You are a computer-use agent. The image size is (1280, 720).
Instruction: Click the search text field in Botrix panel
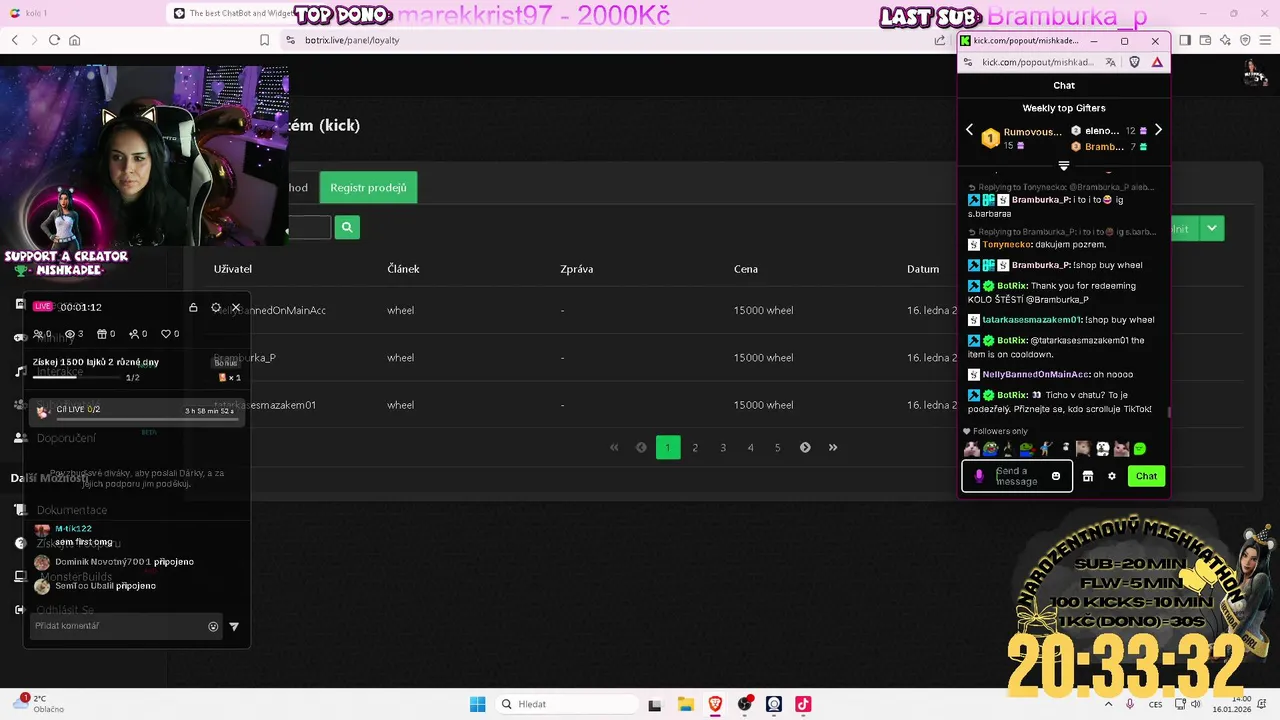pyautogui.click(x=309, y=228)
